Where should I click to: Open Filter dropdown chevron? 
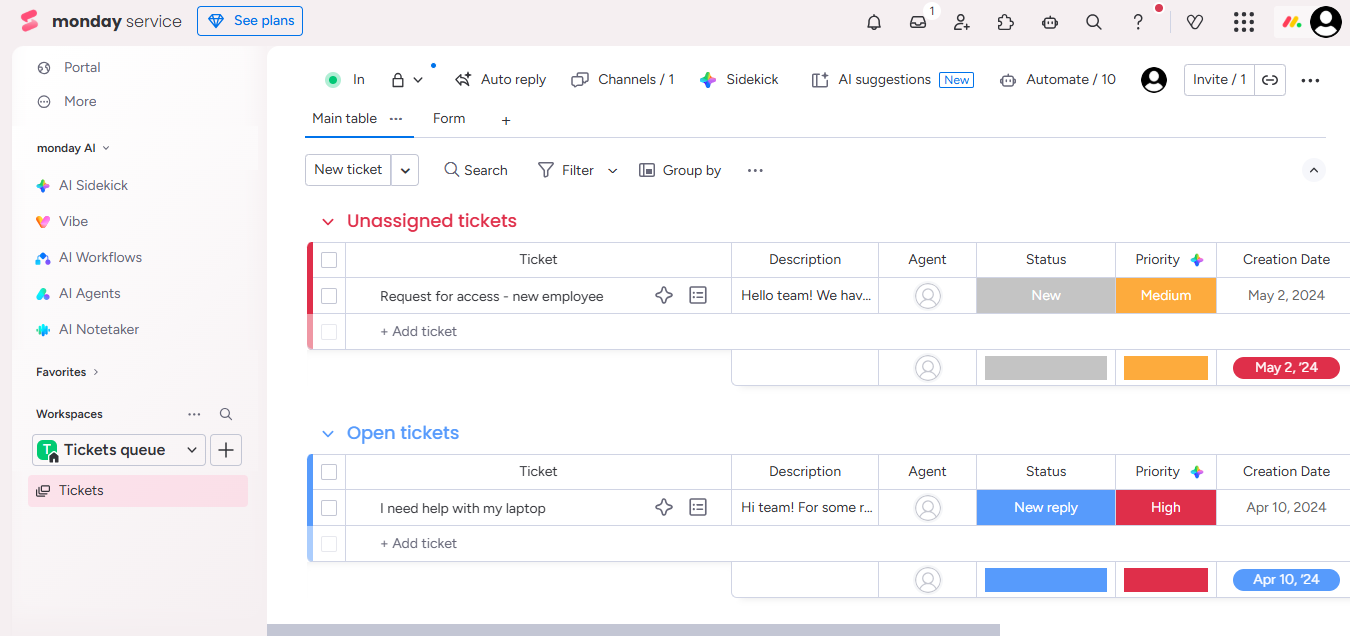tap(613, 171)
